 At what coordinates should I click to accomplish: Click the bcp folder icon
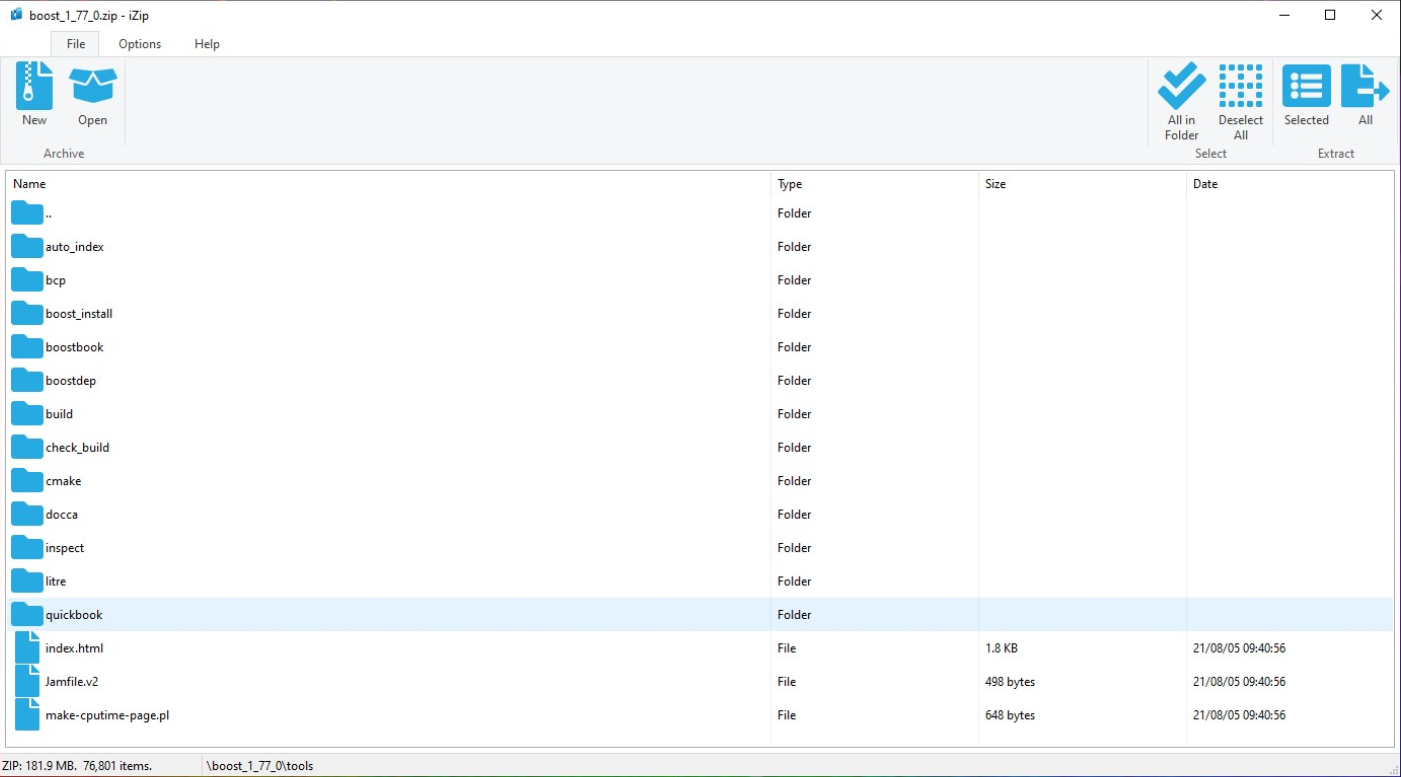(27, 280)
